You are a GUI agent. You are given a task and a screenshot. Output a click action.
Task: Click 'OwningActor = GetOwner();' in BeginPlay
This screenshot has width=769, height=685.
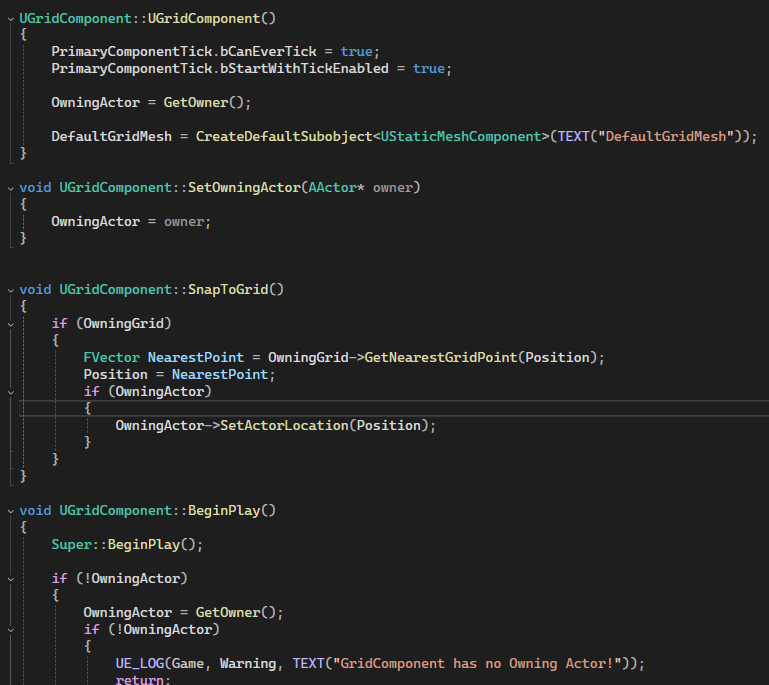point(183,612)
